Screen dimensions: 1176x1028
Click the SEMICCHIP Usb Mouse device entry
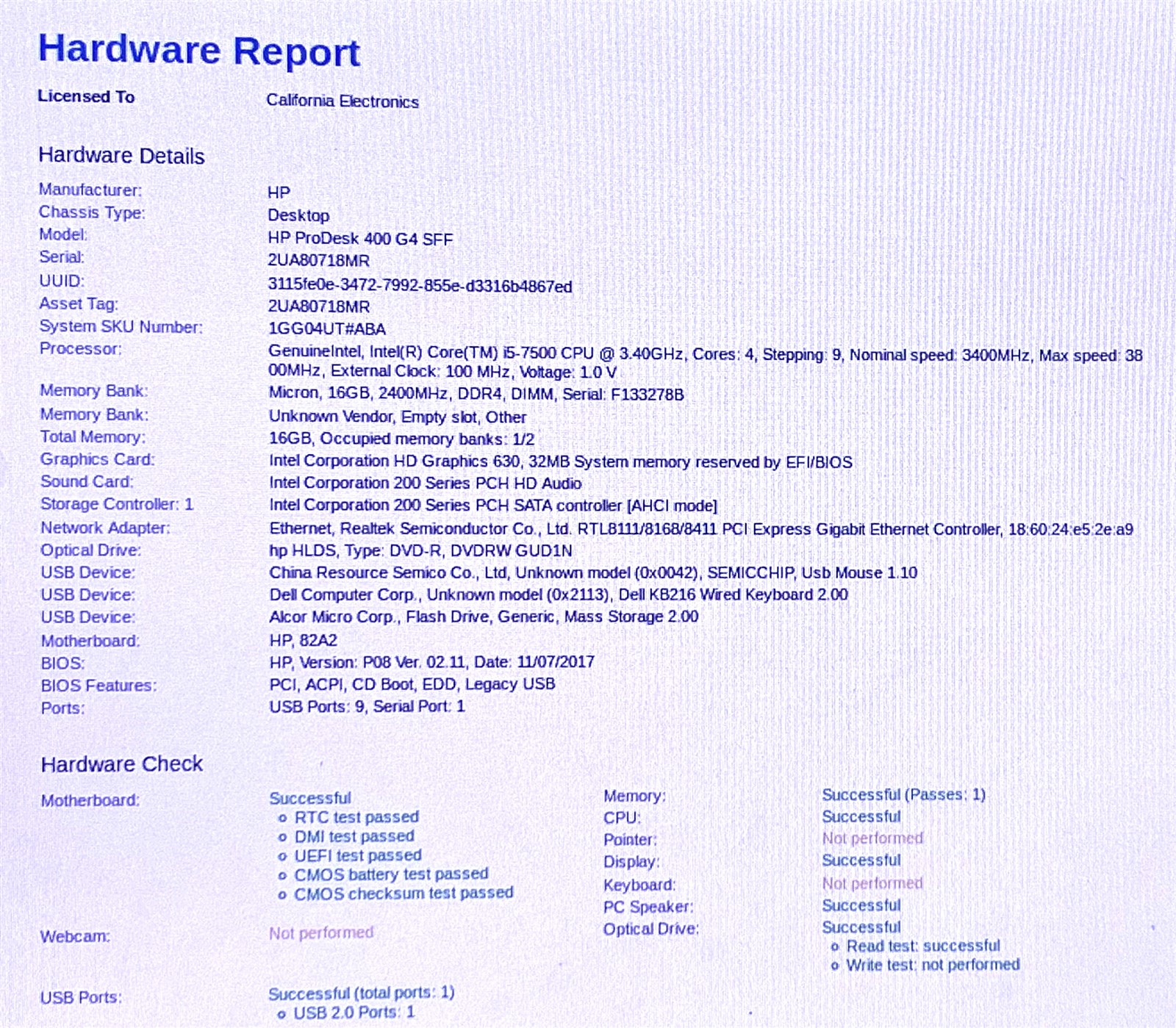coord(593,572)
